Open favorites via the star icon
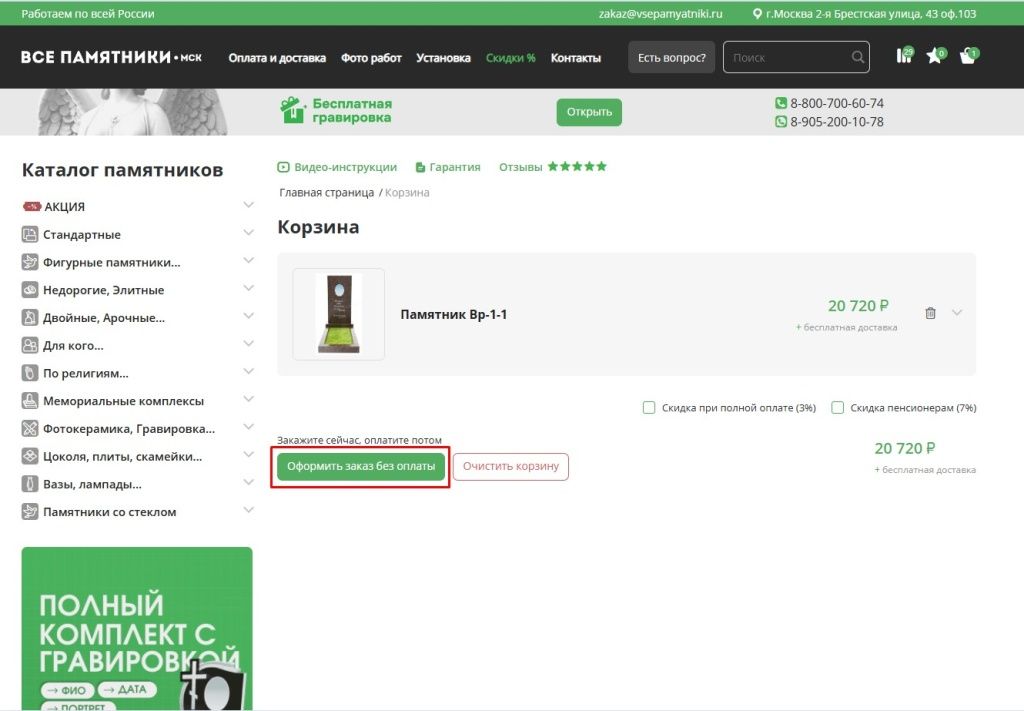1024x711 pixels. (935, 57)
